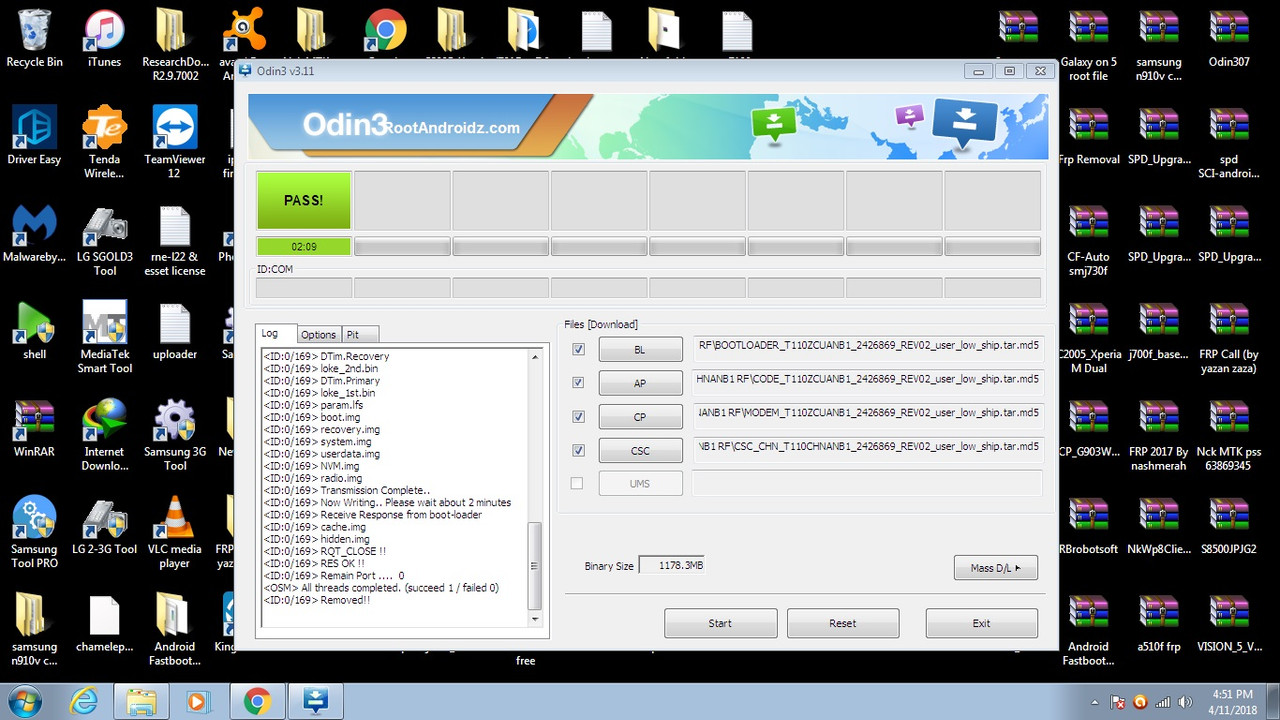Screen dimensions: 1280x720
Task: Open Nck MTK pss archive
Action: (1229, 435)
